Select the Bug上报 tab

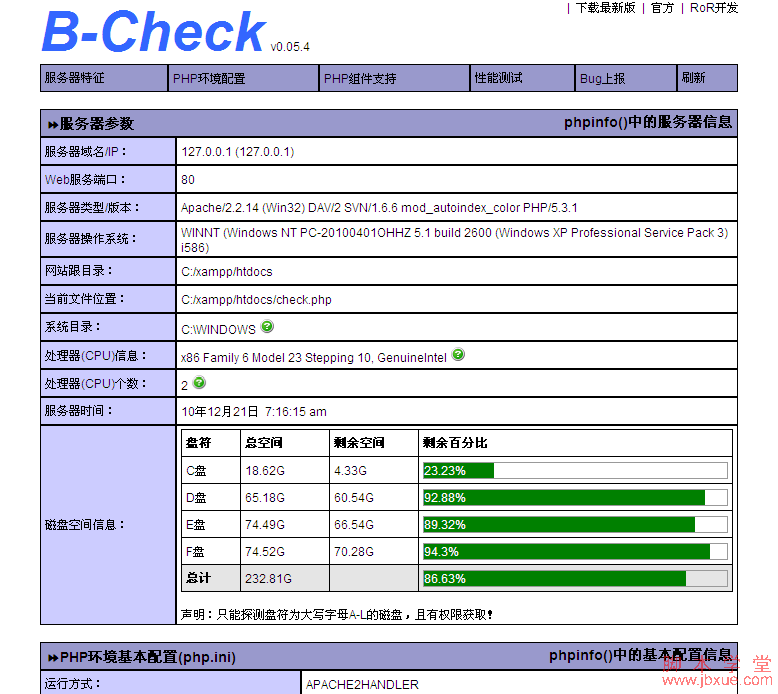click(602, 78)
